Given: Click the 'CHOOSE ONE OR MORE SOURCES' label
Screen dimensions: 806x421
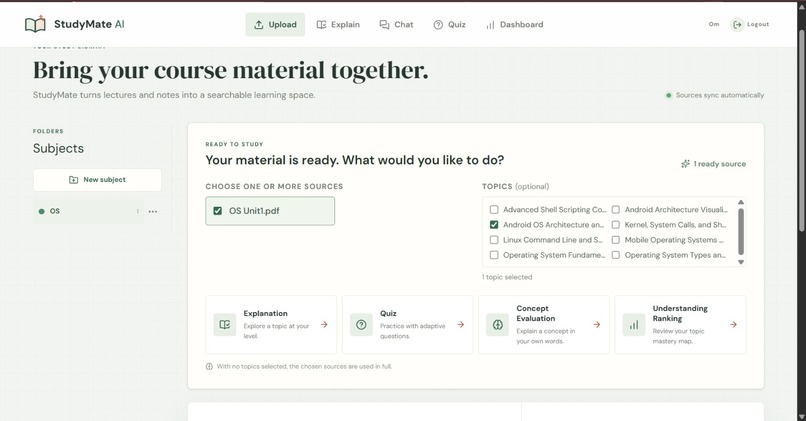Looking at the screenshot, I should 274,187.
